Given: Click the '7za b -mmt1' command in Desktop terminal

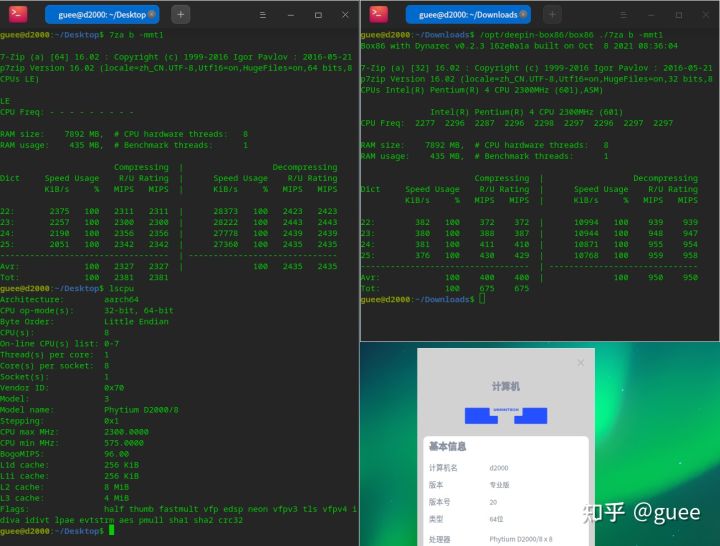Looking at the screenshot, I should (x=136, y=35).
